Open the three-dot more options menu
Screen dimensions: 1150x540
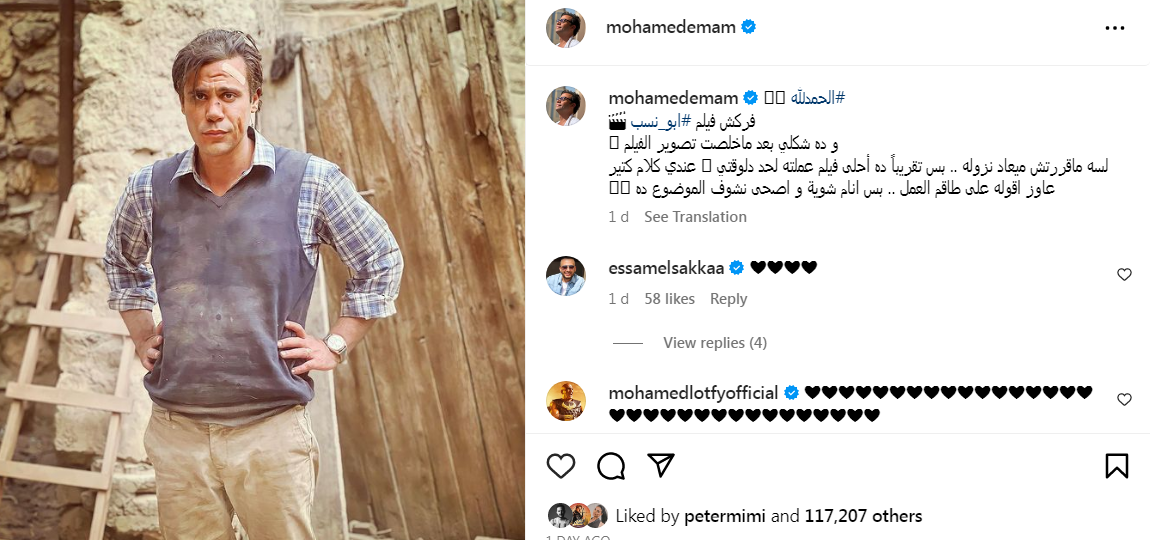1114,28
